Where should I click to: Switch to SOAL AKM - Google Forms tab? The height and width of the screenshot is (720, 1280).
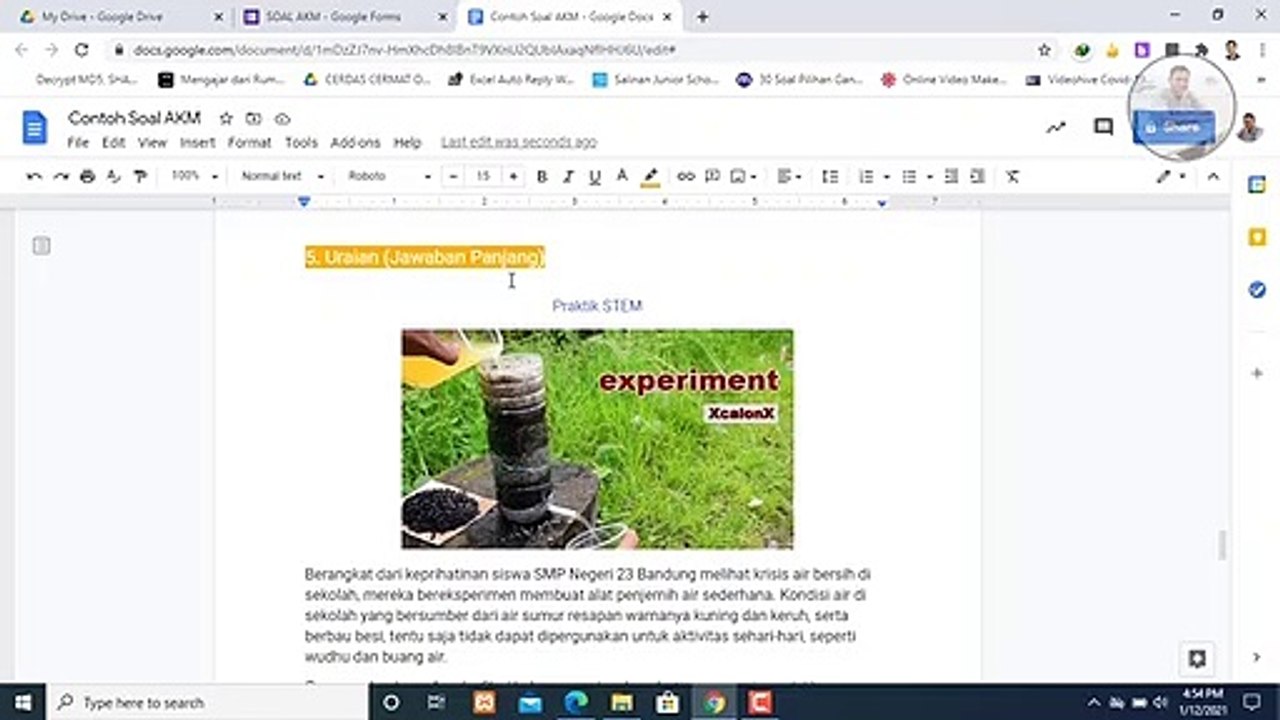pos(345,17)
